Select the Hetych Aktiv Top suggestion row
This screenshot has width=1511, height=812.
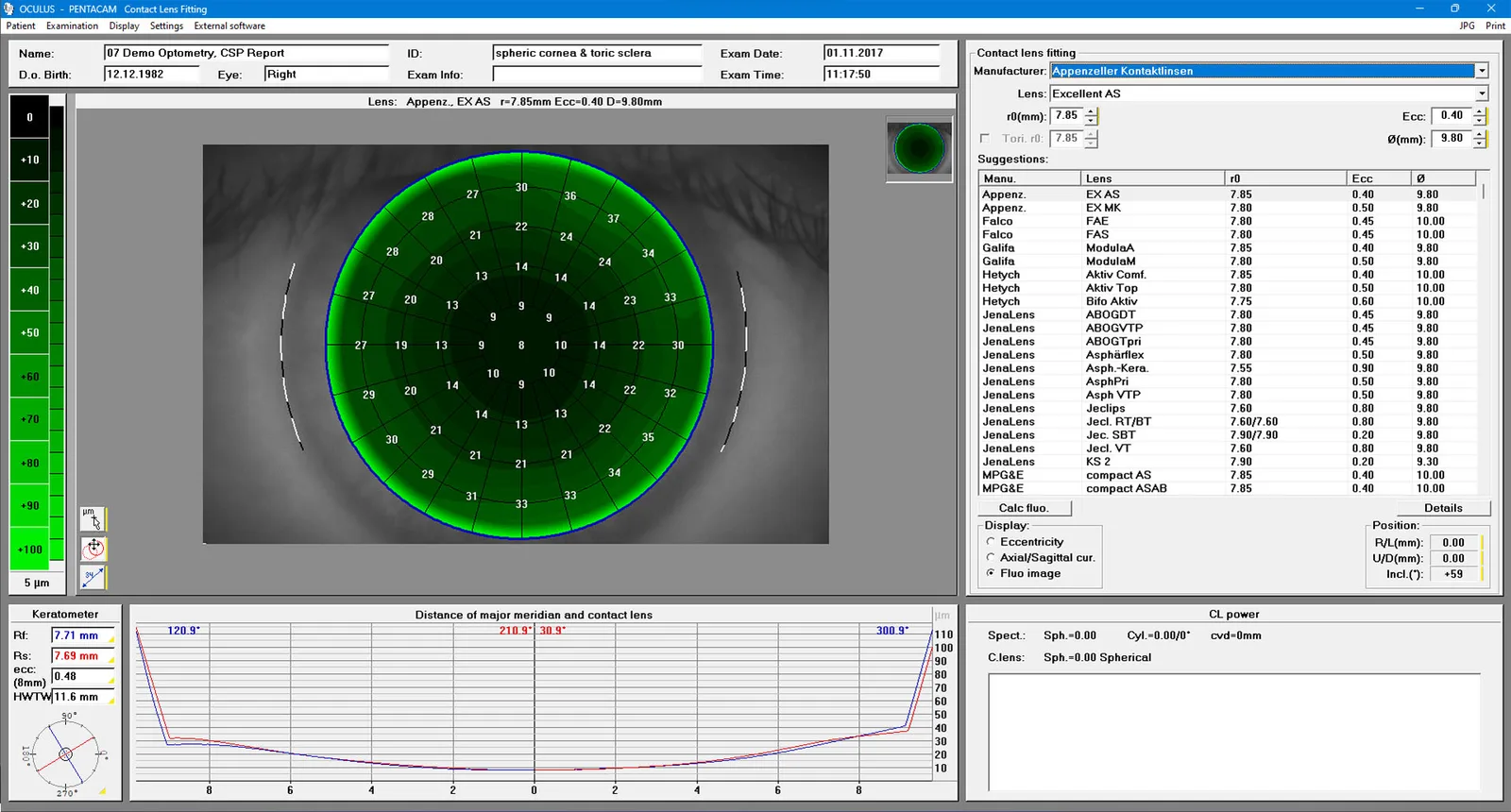tap(1228, 288)
